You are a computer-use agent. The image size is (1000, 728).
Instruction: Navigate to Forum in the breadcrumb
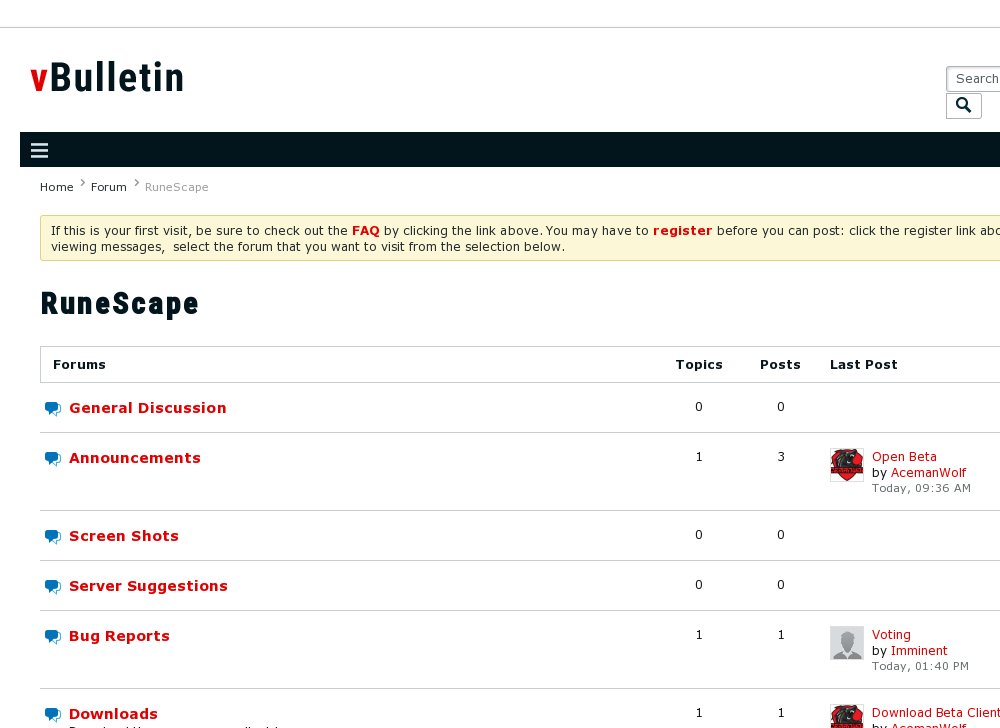108,187
